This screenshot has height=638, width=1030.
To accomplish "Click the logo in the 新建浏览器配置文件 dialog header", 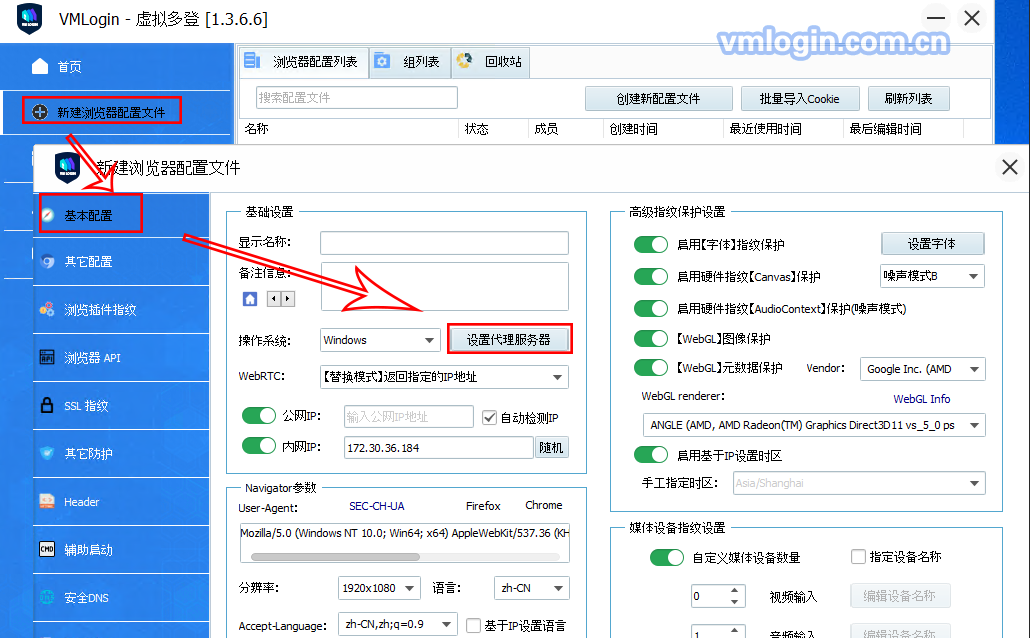I will point(67,168).
